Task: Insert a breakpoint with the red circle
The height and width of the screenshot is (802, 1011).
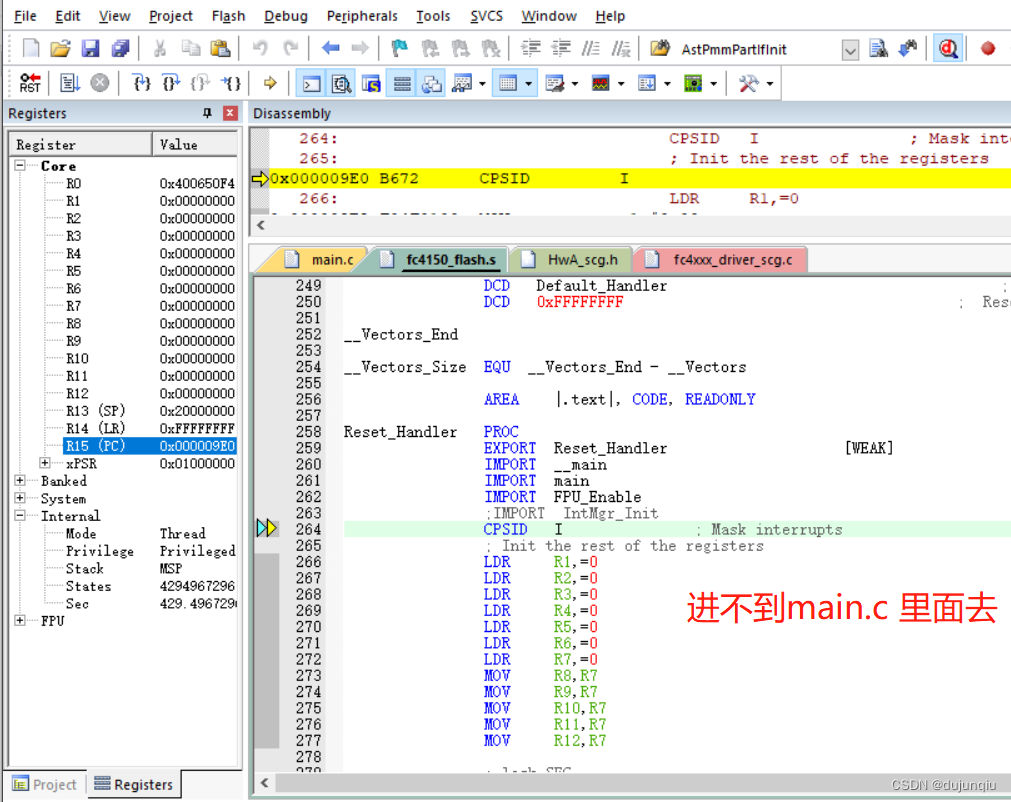Action: point(988,48)
